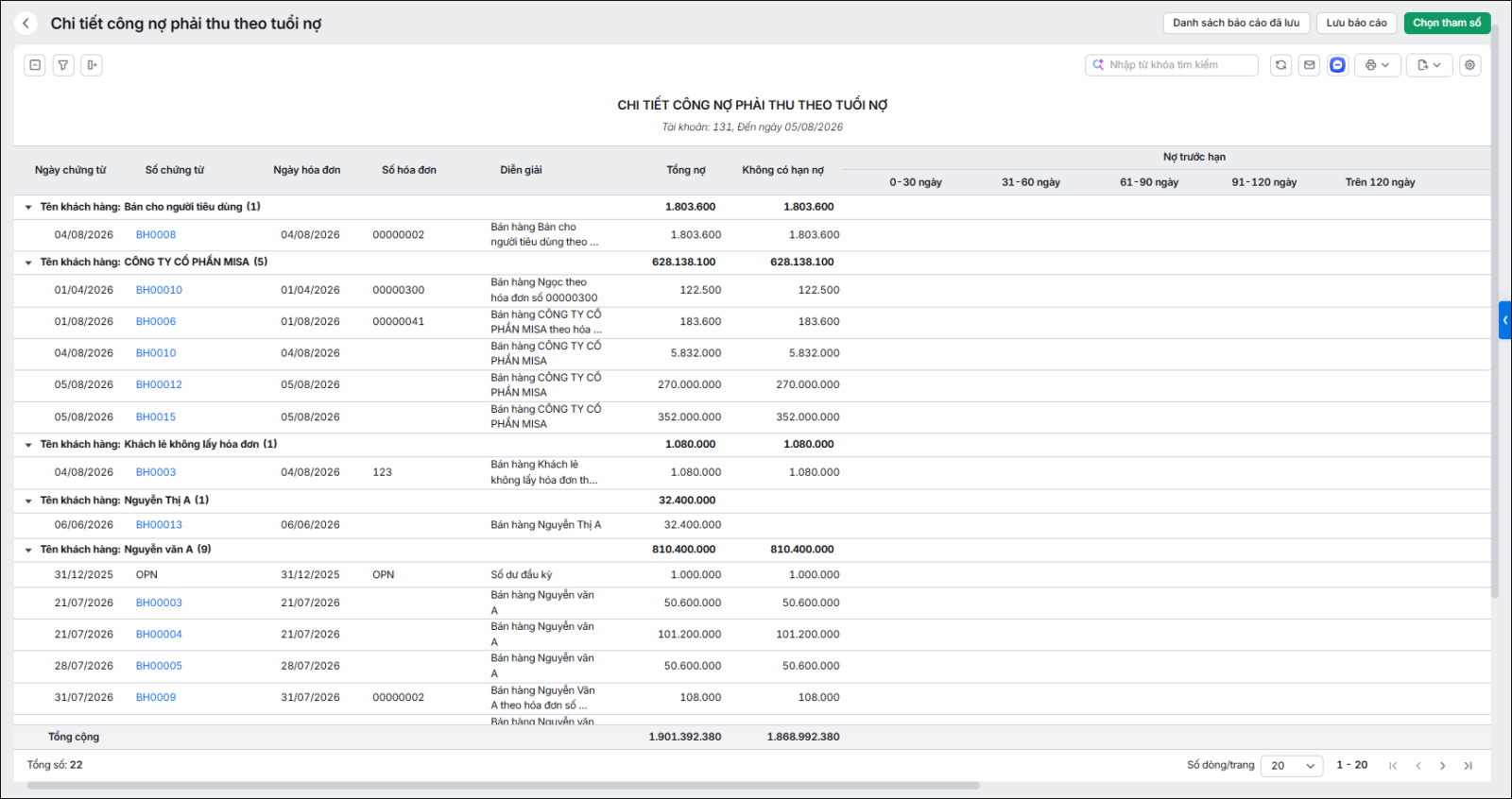Click the keyword search input field
Screen dimensions: 1512x799
pyautogui.click(x=1172, y=65)
